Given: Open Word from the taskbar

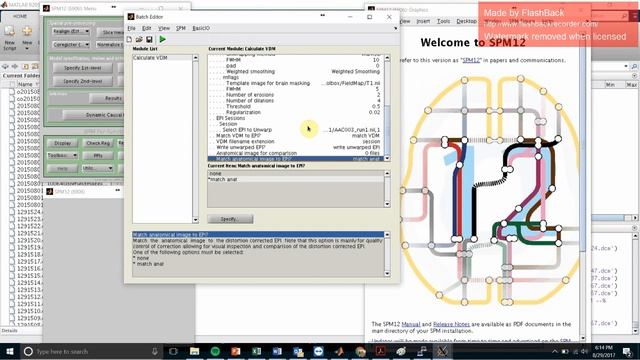Looking at the screenshot, I should click(277, 351).
